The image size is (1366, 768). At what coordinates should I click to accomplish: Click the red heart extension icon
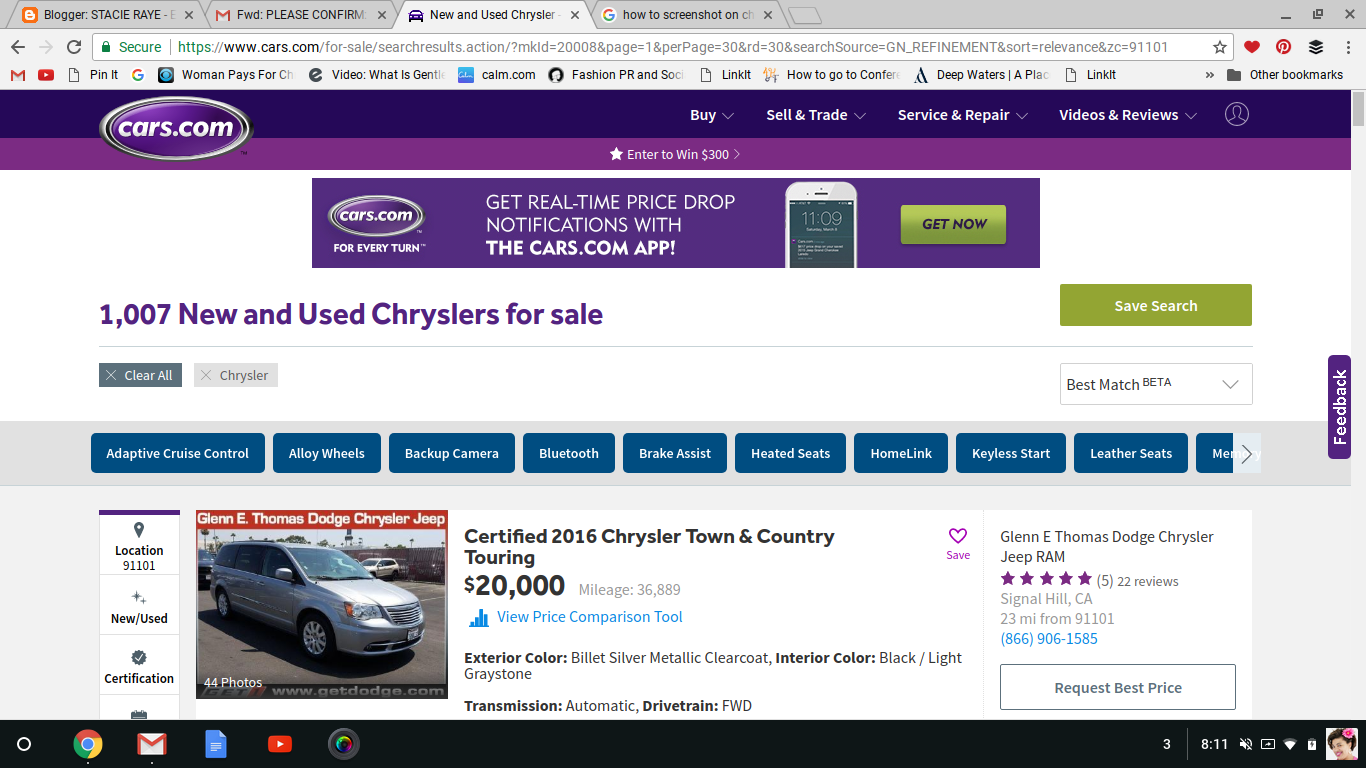point(1252,47)
